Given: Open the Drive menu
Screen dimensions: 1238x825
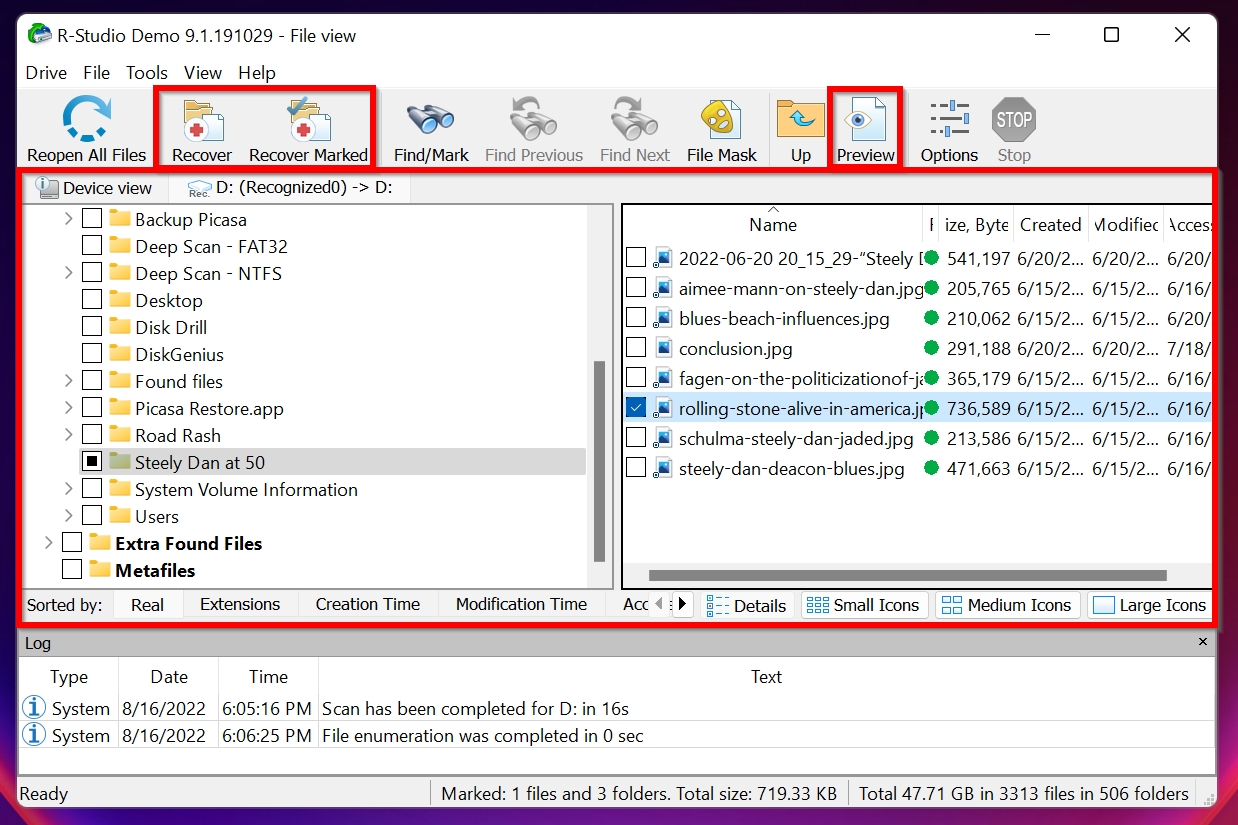Looking at the screenshot, I should point(46,73).
